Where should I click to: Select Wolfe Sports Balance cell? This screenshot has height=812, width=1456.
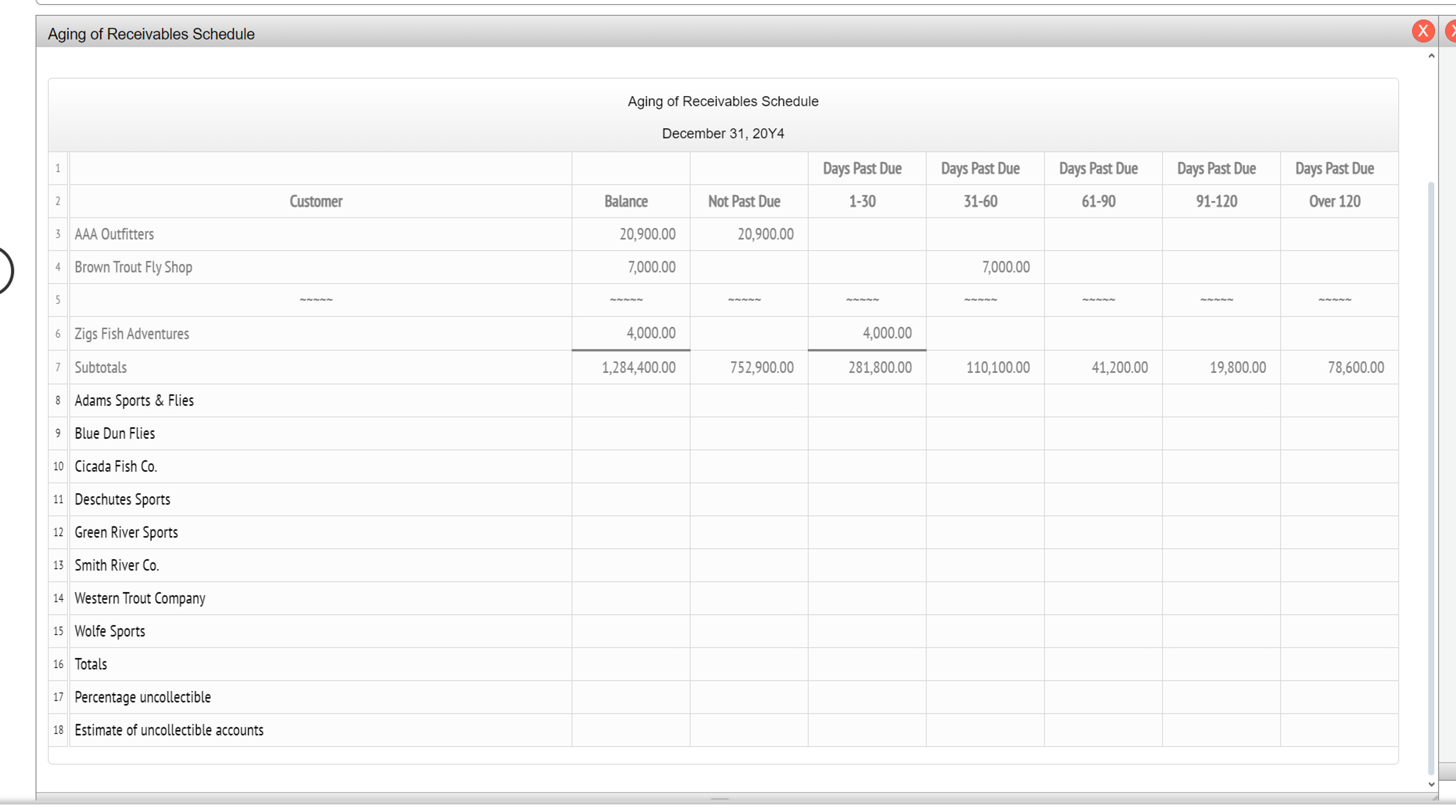(630, 631)
